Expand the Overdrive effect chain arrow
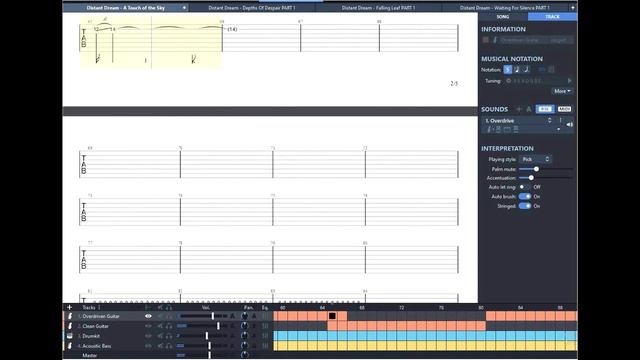 (558, 129)
